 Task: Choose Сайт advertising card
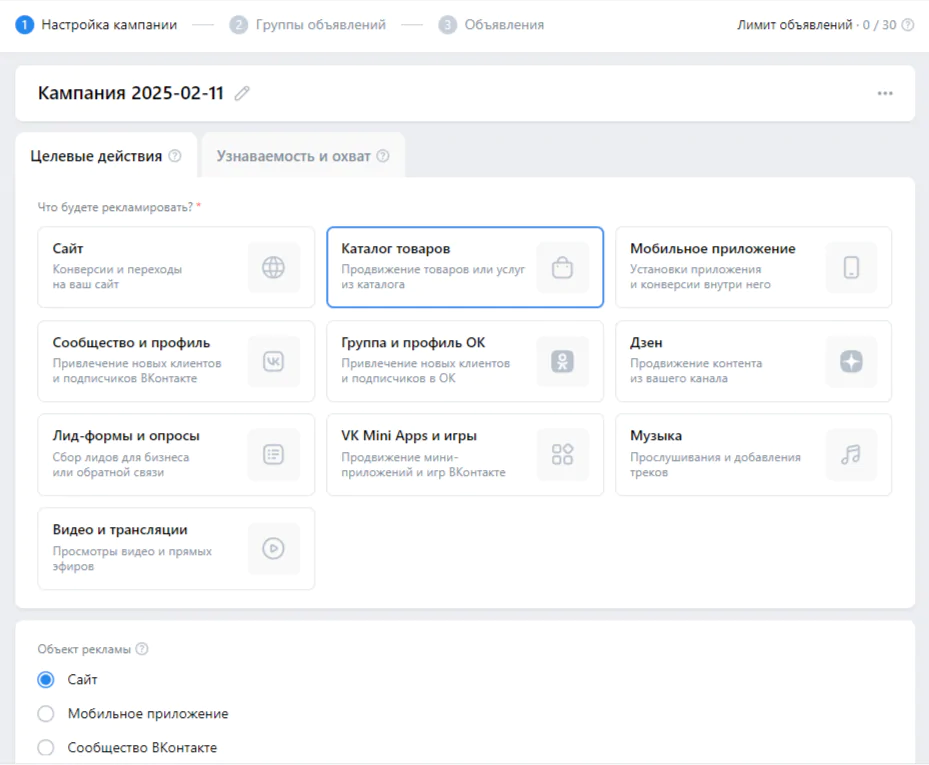click(176, 267)
